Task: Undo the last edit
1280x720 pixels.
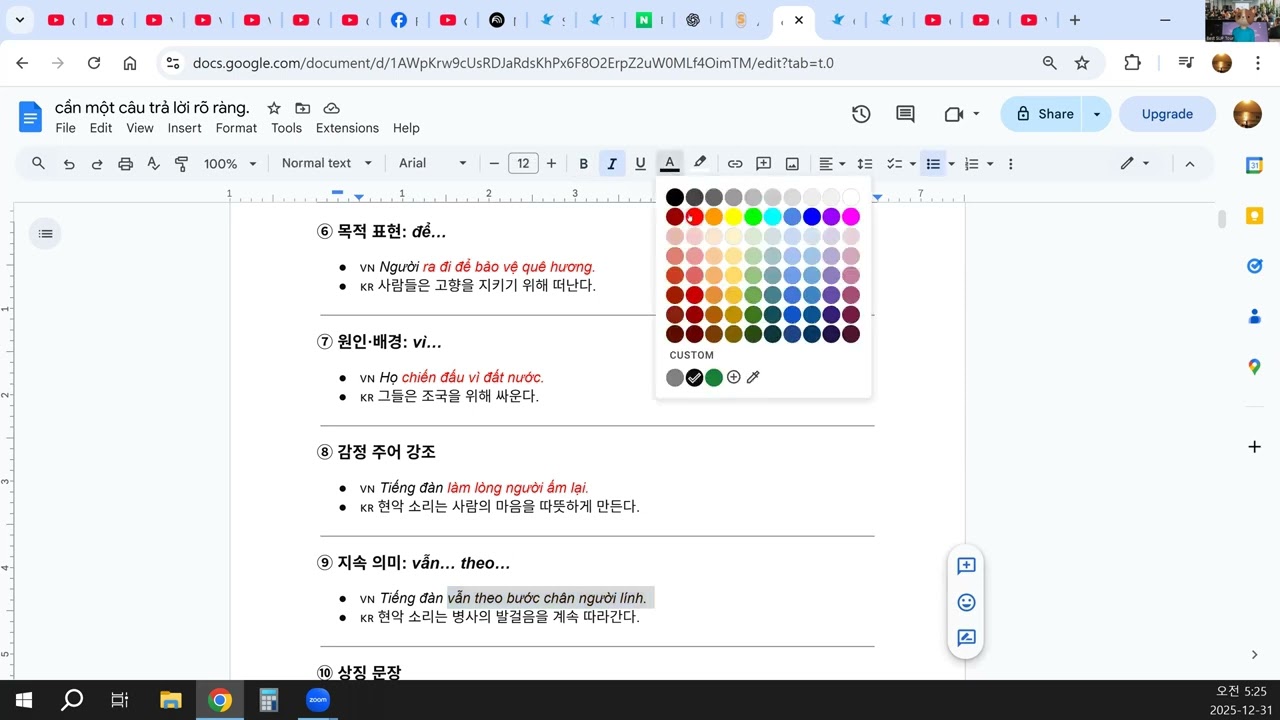Action: (x=69, y=164)
